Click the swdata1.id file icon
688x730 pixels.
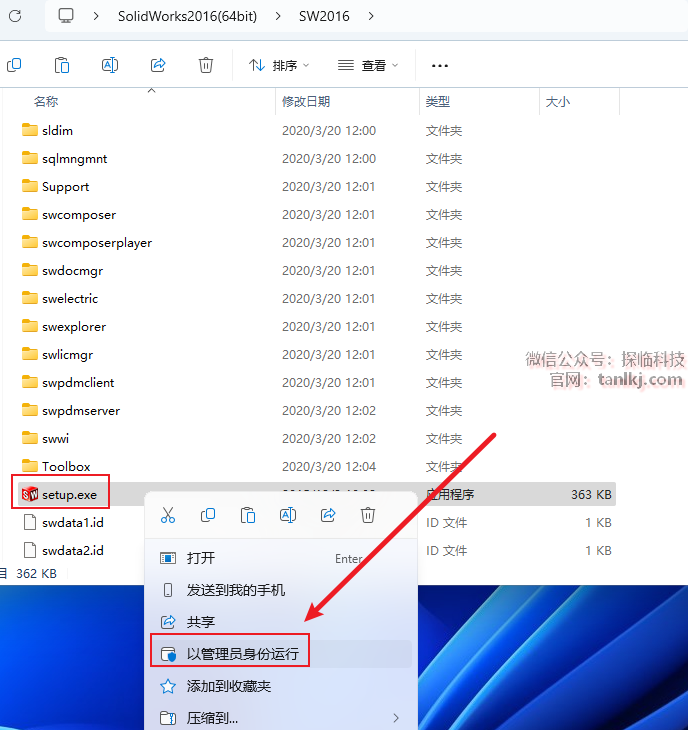click(x=30, y=522)
